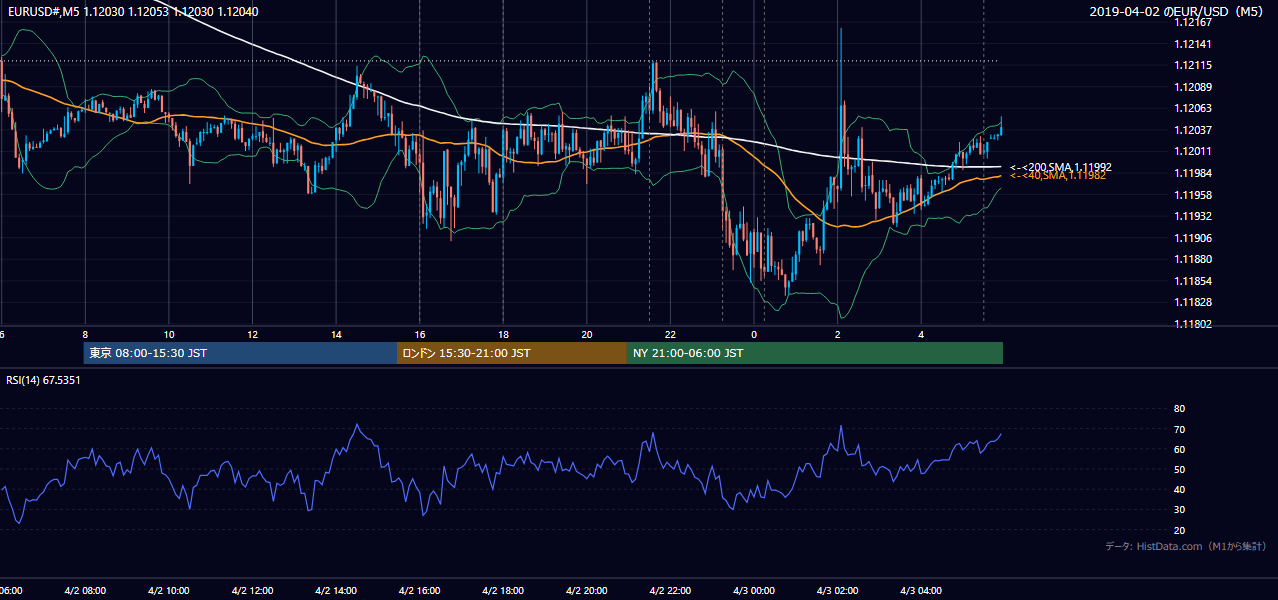Screen dimensions: 1278x600
Task: Click price level 1.12063 on the axis
Action: click(1192, 108)
